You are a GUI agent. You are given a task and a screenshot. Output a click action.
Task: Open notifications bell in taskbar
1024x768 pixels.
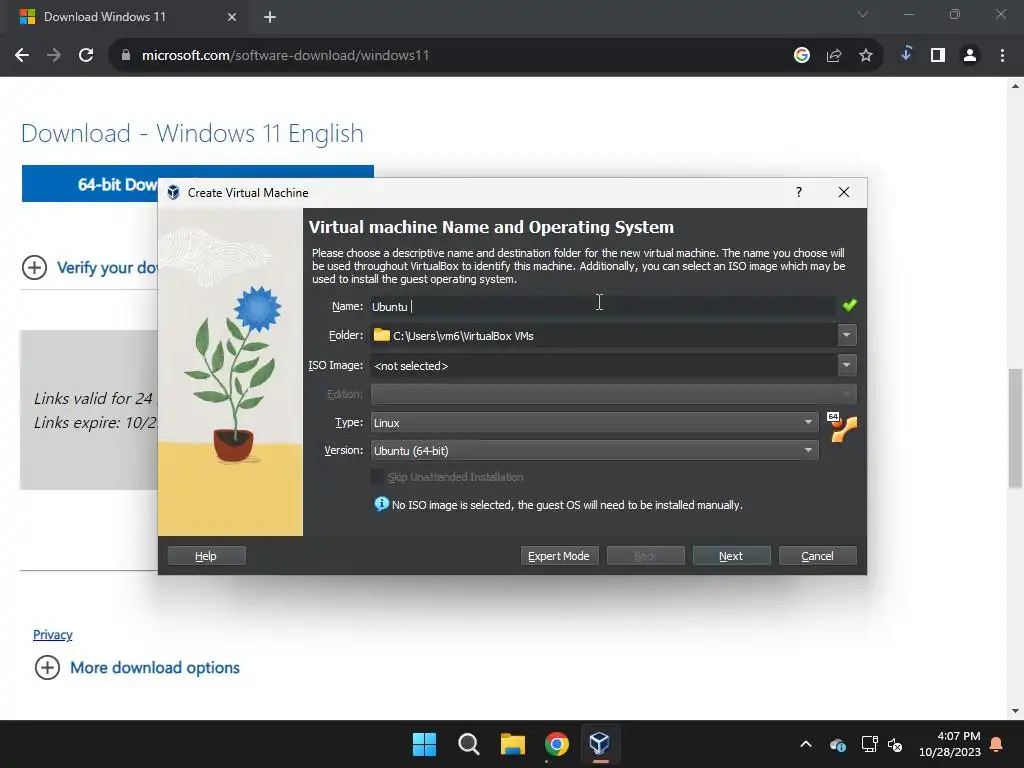997,744
